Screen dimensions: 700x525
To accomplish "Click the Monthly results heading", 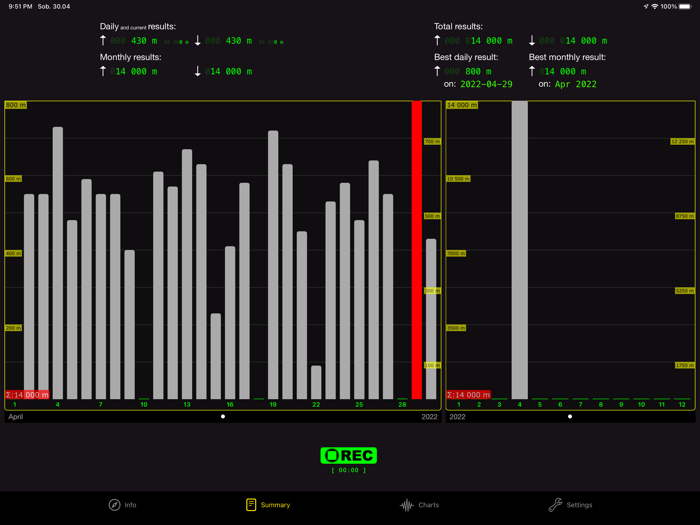I will tap(130, 57).
